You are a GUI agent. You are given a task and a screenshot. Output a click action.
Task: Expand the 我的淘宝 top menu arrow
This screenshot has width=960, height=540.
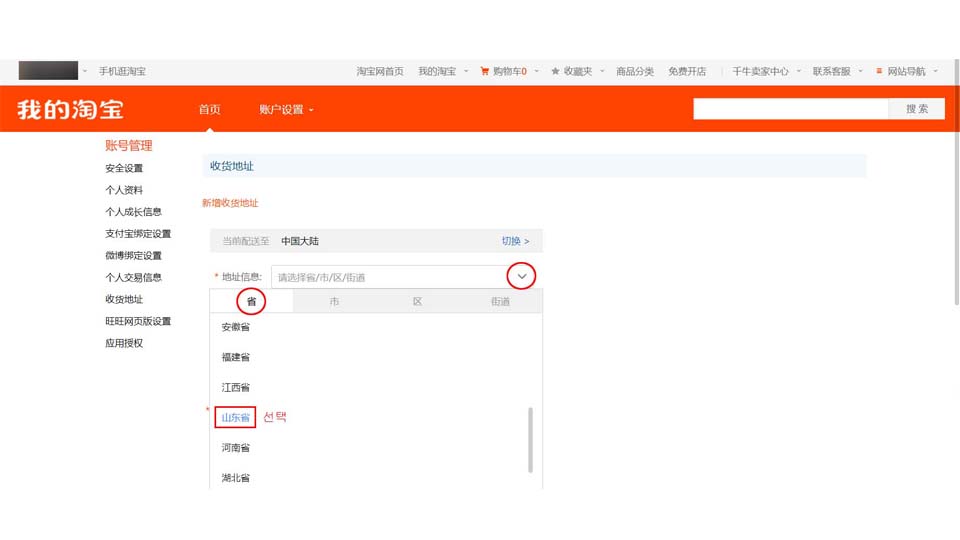pyautogui.click(x=466, y=71)
